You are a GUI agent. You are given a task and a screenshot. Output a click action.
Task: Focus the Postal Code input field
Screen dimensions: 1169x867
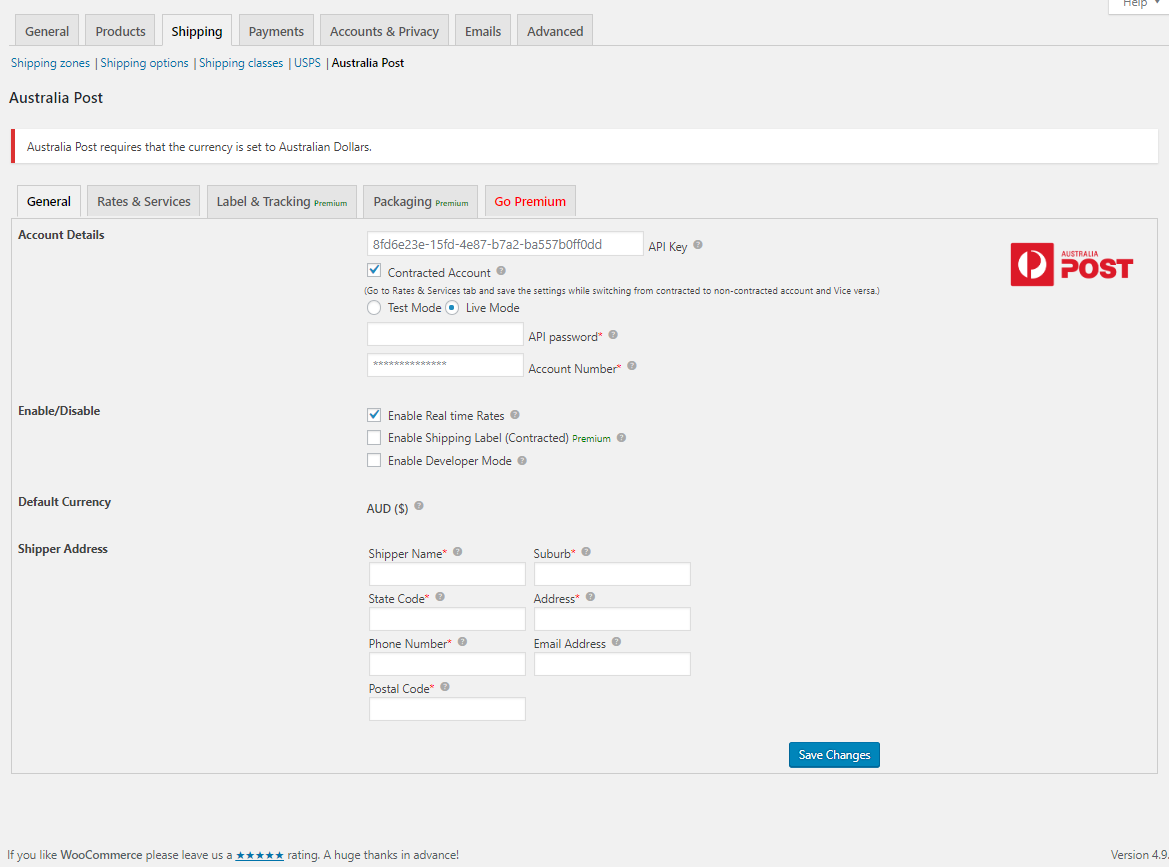tap(447, 709)
